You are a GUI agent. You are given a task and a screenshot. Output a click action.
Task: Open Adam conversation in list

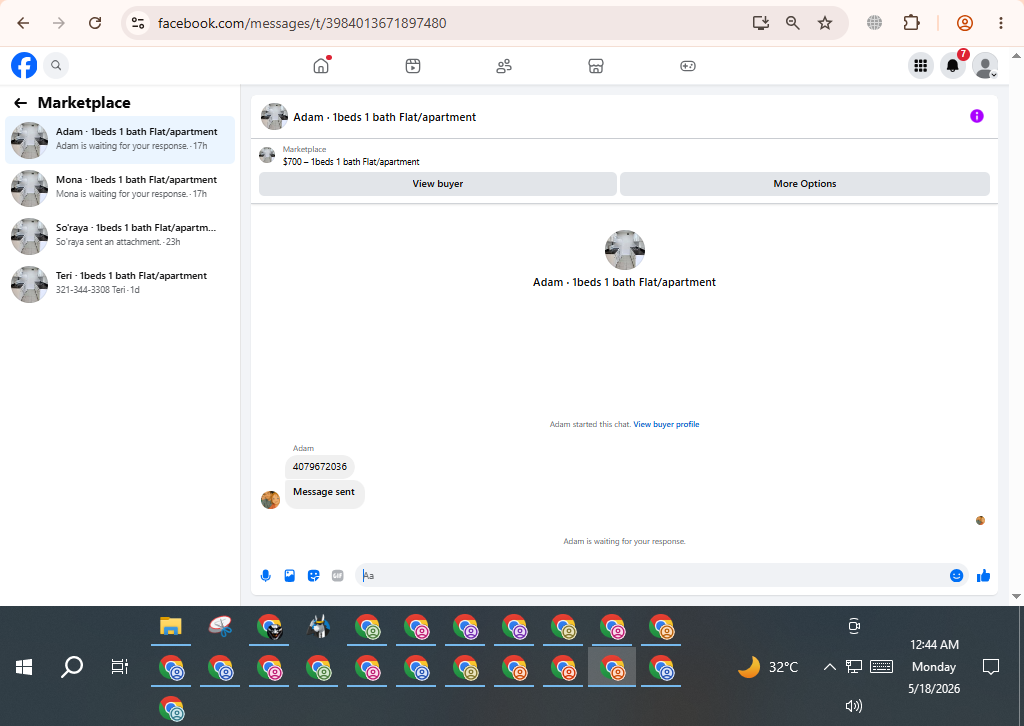click(120, 140)
